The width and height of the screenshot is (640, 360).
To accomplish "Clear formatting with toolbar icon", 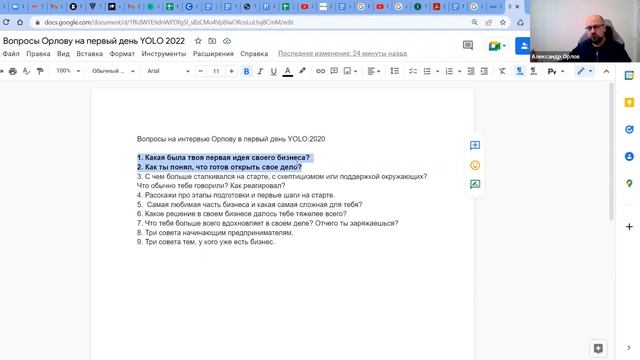I will (x=502, y=71).
